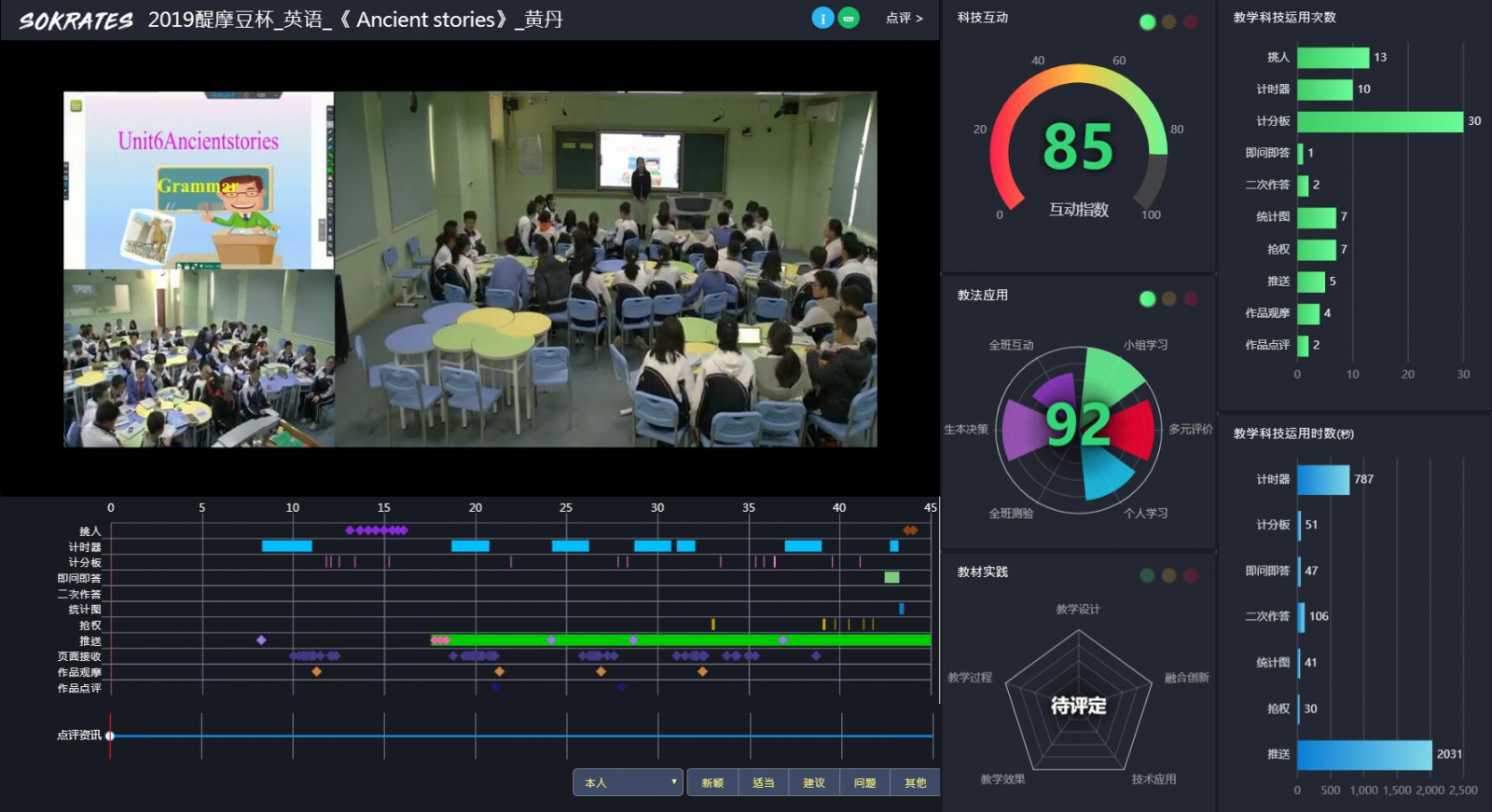Toggle green indicator dot in 教法应用 panel
The height and width of the screenshot is (812, 1492).
tap(1147, 299)
